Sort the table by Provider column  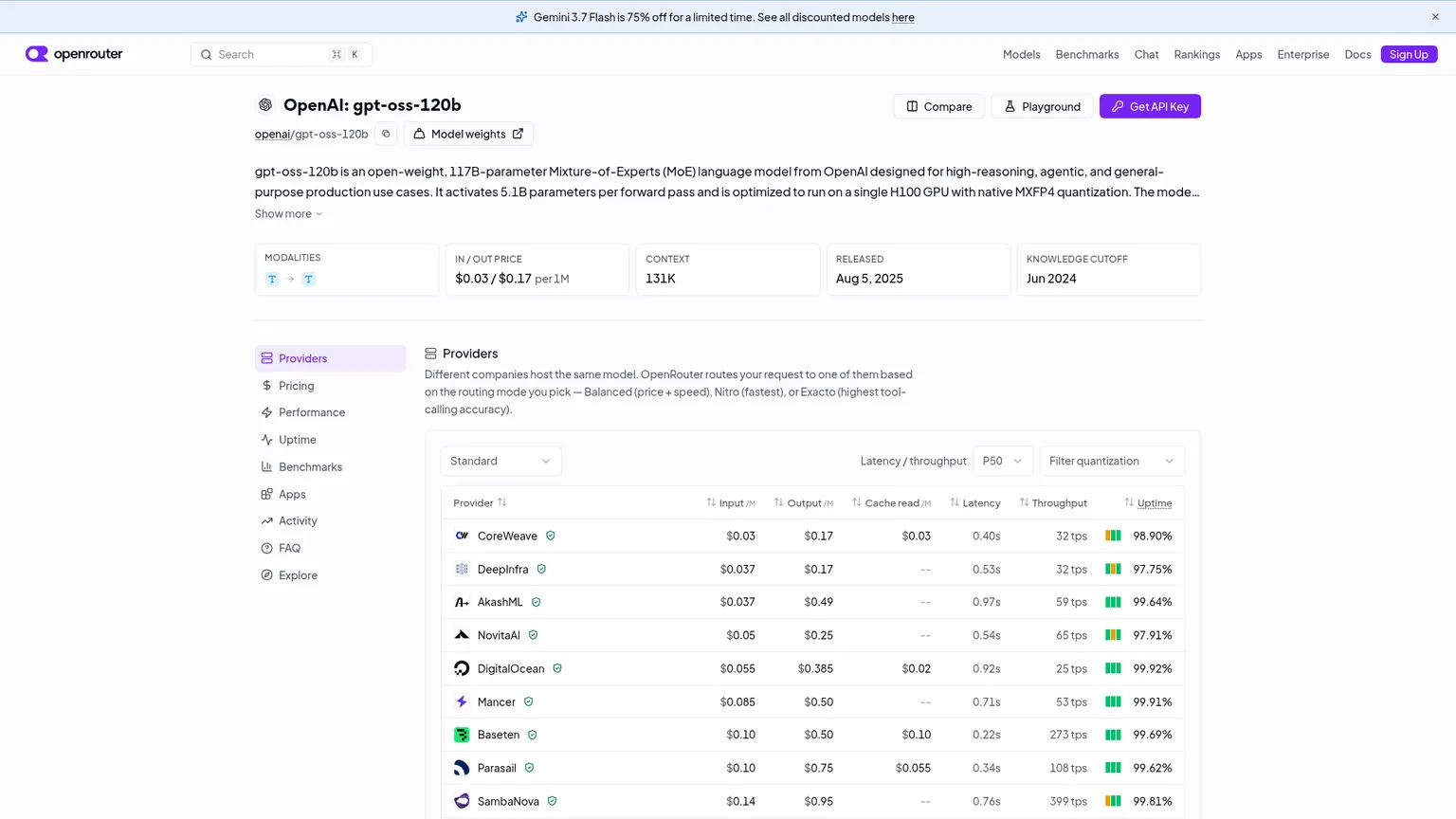coord(480,502)
